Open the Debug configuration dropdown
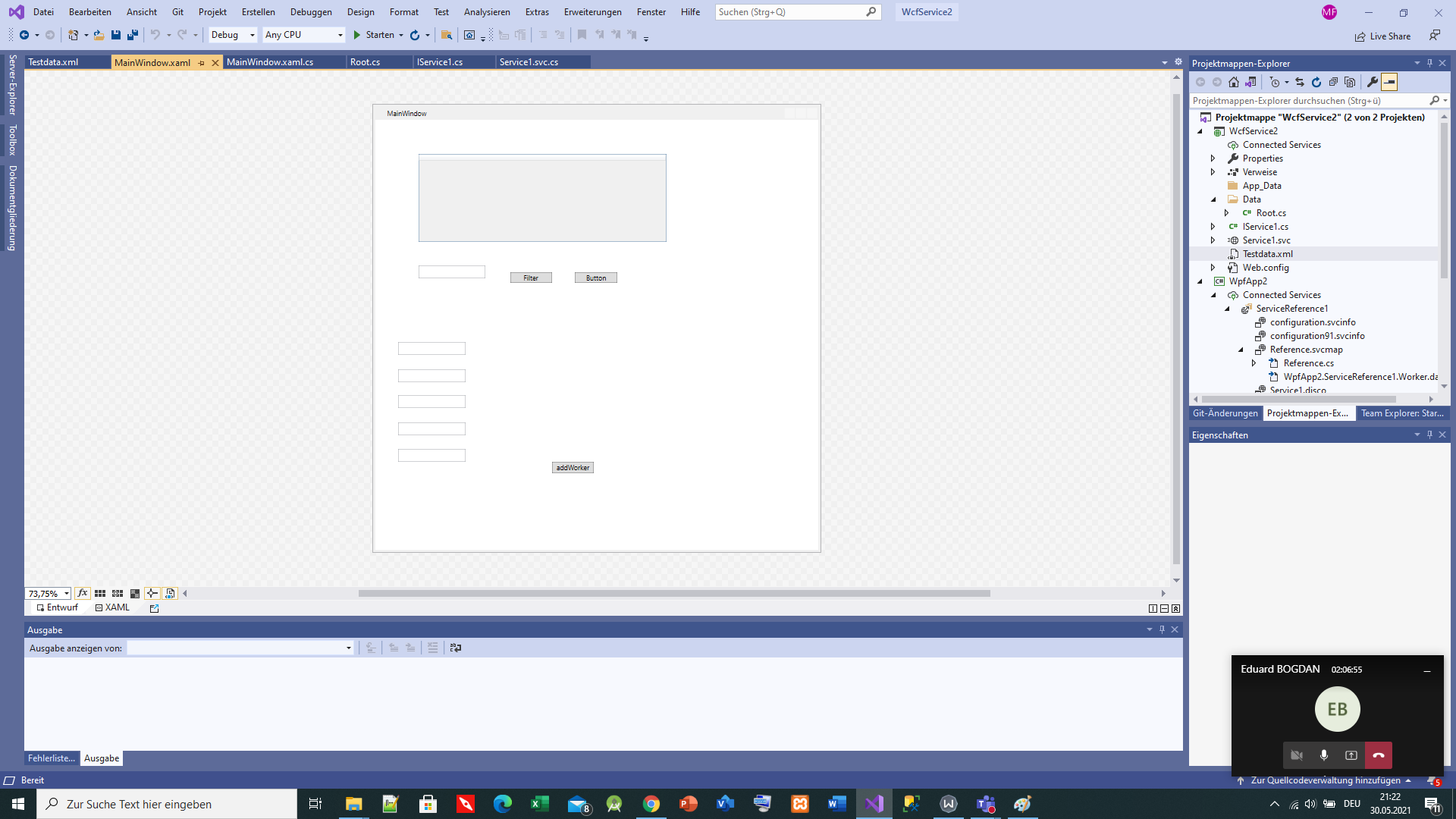The image size is (1456, 819). click(233, 35)
